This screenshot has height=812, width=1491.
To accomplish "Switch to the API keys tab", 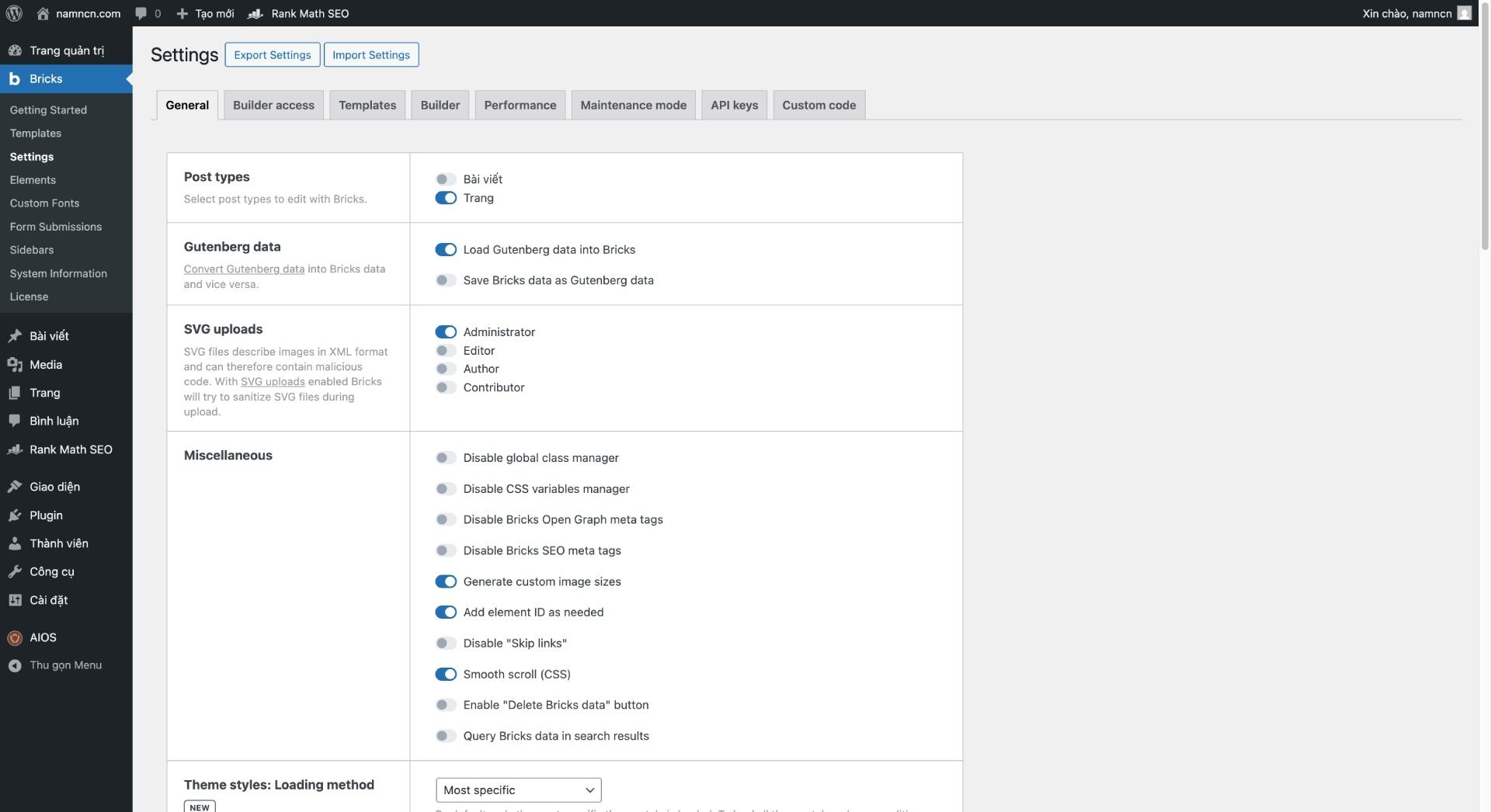I will (735, 105).
